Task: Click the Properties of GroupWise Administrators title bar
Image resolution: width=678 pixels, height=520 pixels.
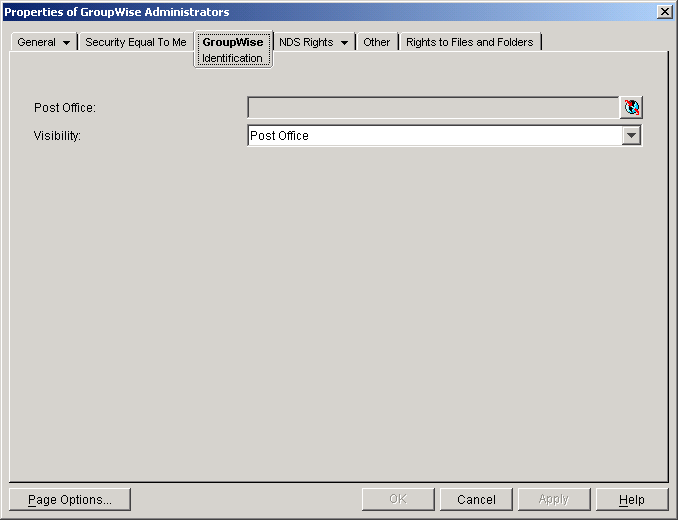Action: pos(300,12)
